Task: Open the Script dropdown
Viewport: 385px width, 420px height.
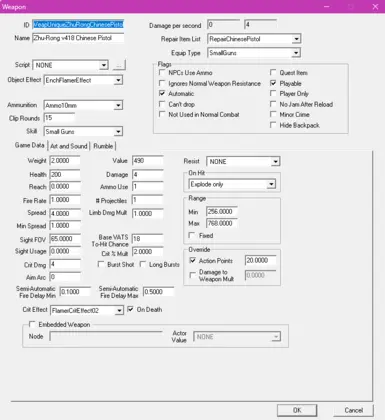Action: [x=104, y=65]
